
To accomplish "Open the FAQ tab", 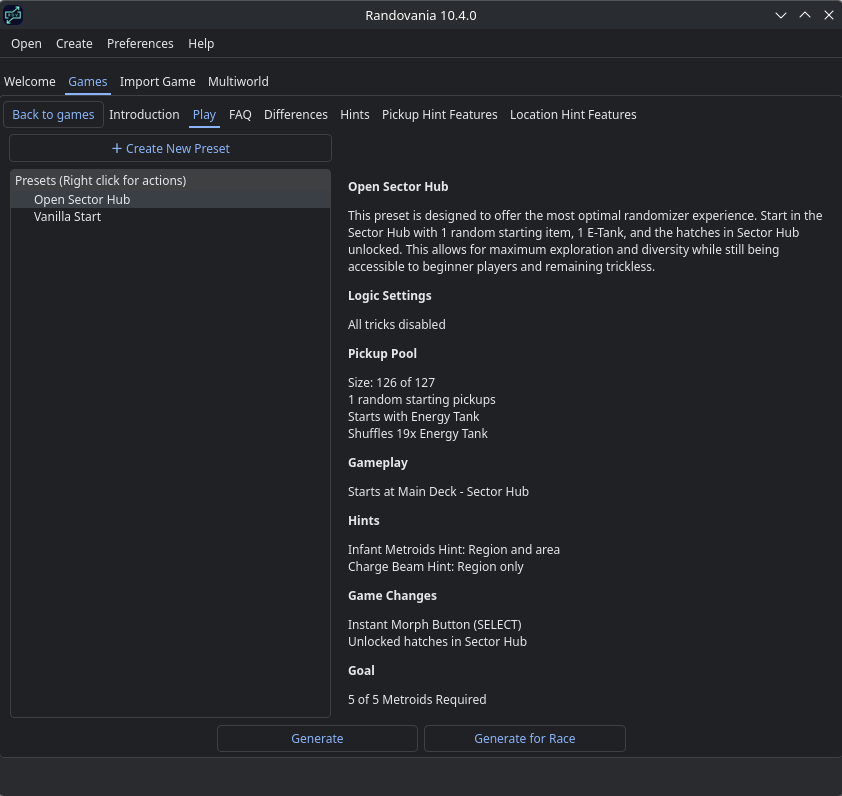I will (240, 115).
